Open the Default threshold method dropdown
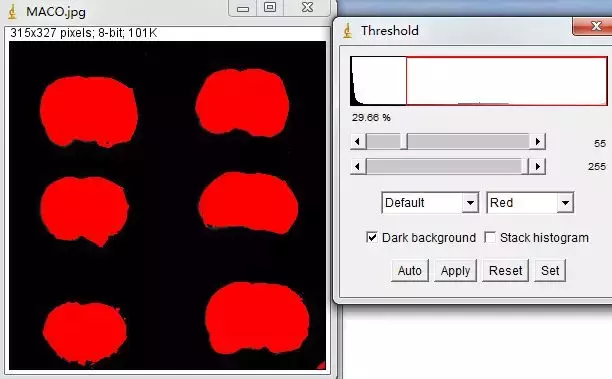612x379 pixels. [x=430, y=203]
